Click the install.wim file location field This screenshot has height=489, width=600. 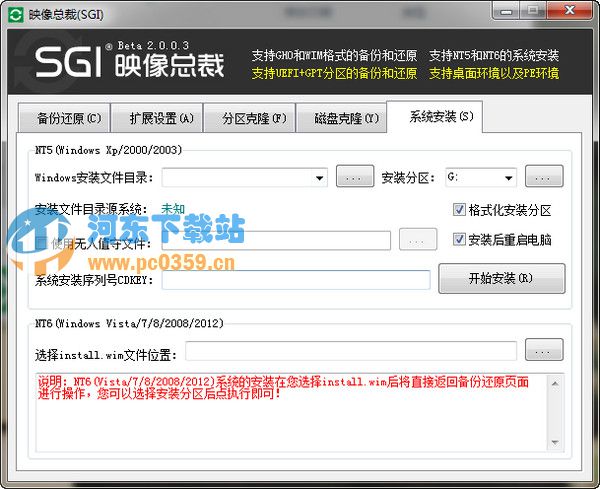[351, 351]
